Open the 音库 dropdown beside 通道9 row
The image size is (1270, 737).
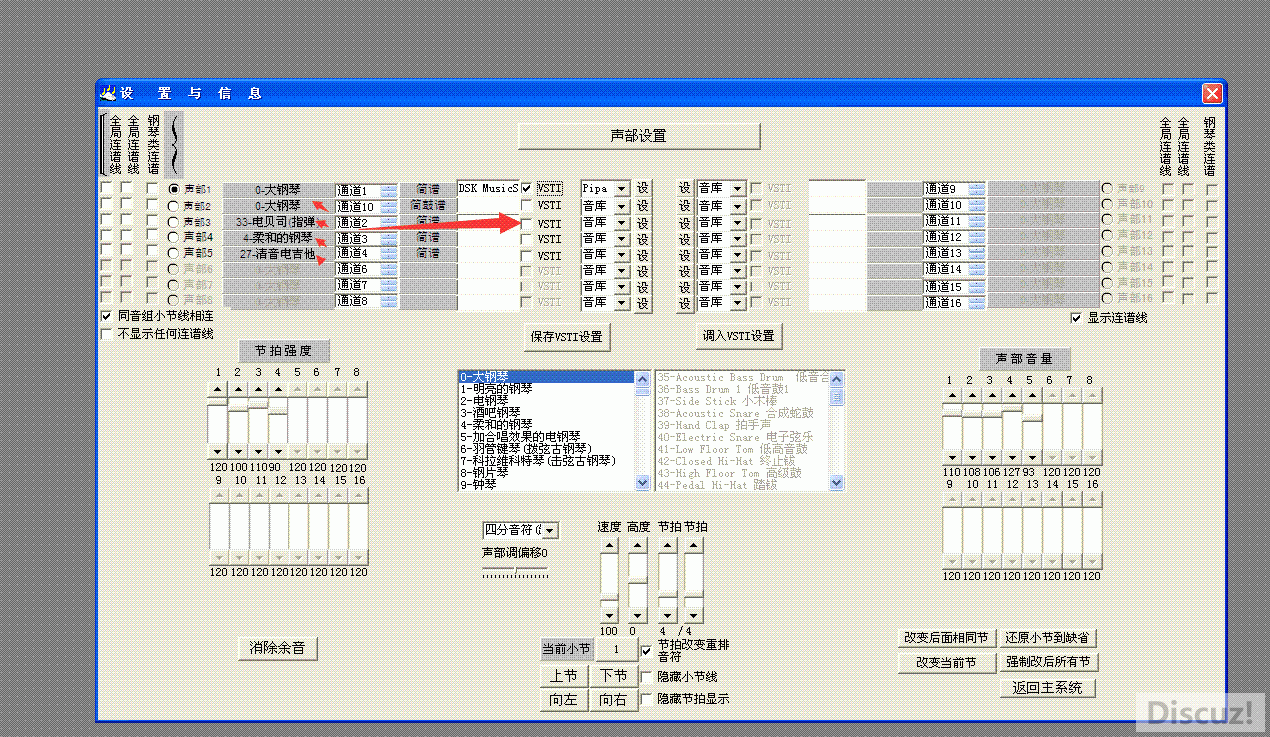coord(738,188)
